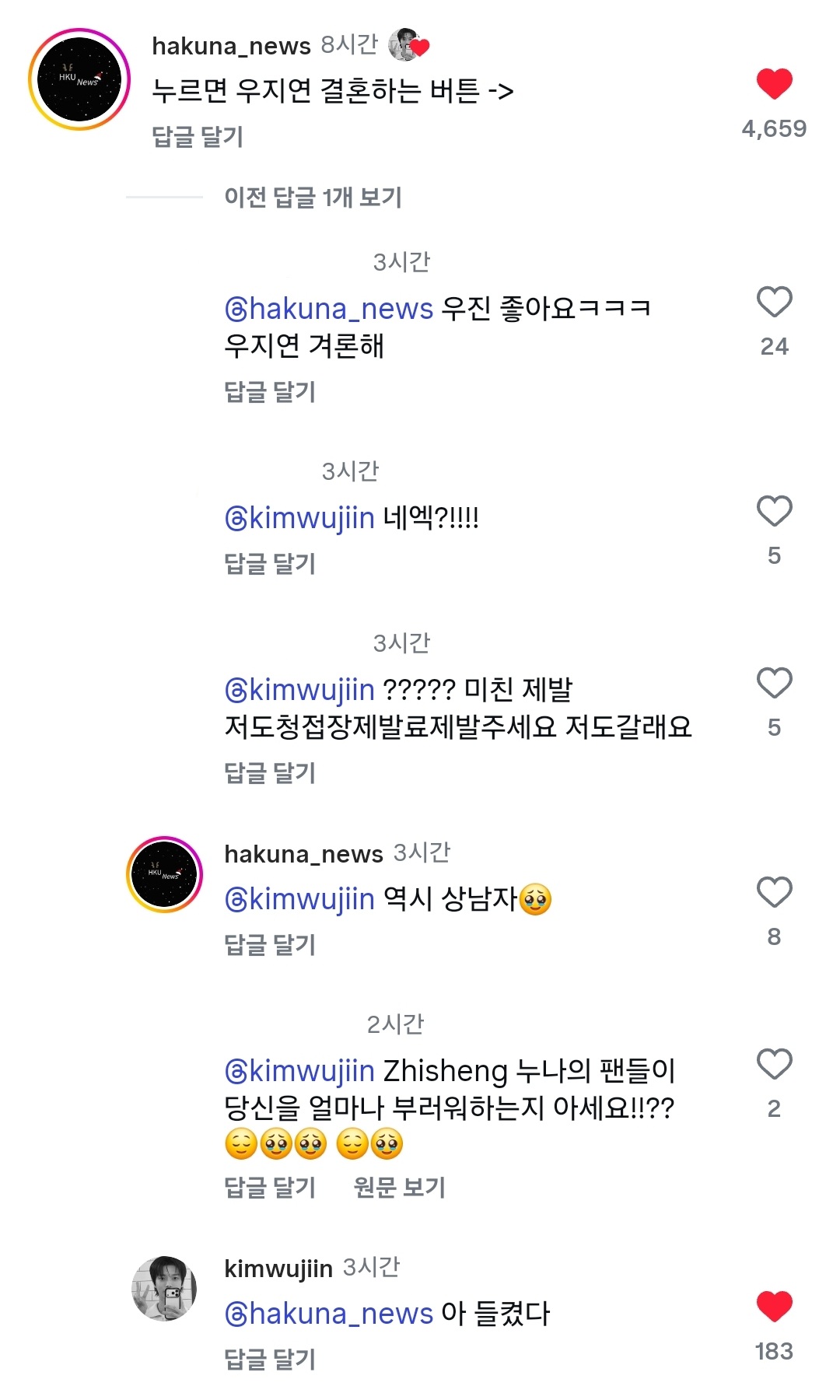
Task: Like the '네엑?!!!!' reply
Action: click(x=774, y=511)
